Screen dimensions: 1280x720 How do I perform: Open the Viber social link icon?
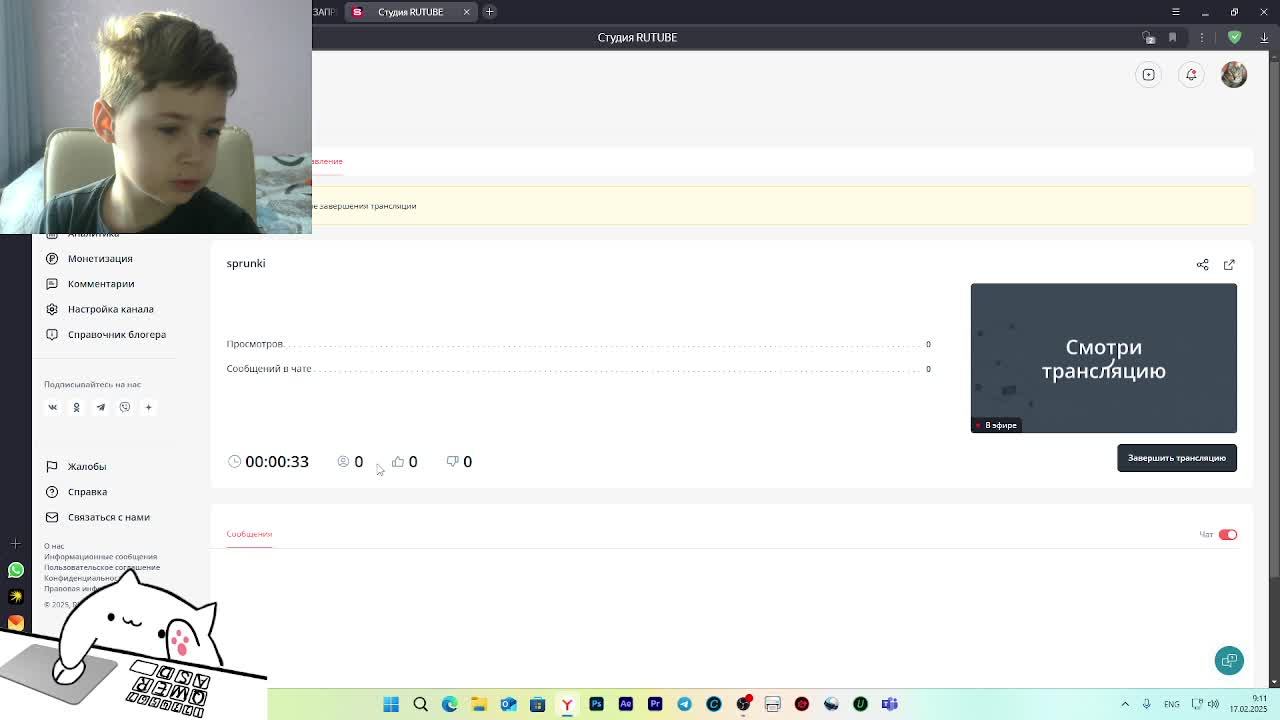tap(125, 407)
